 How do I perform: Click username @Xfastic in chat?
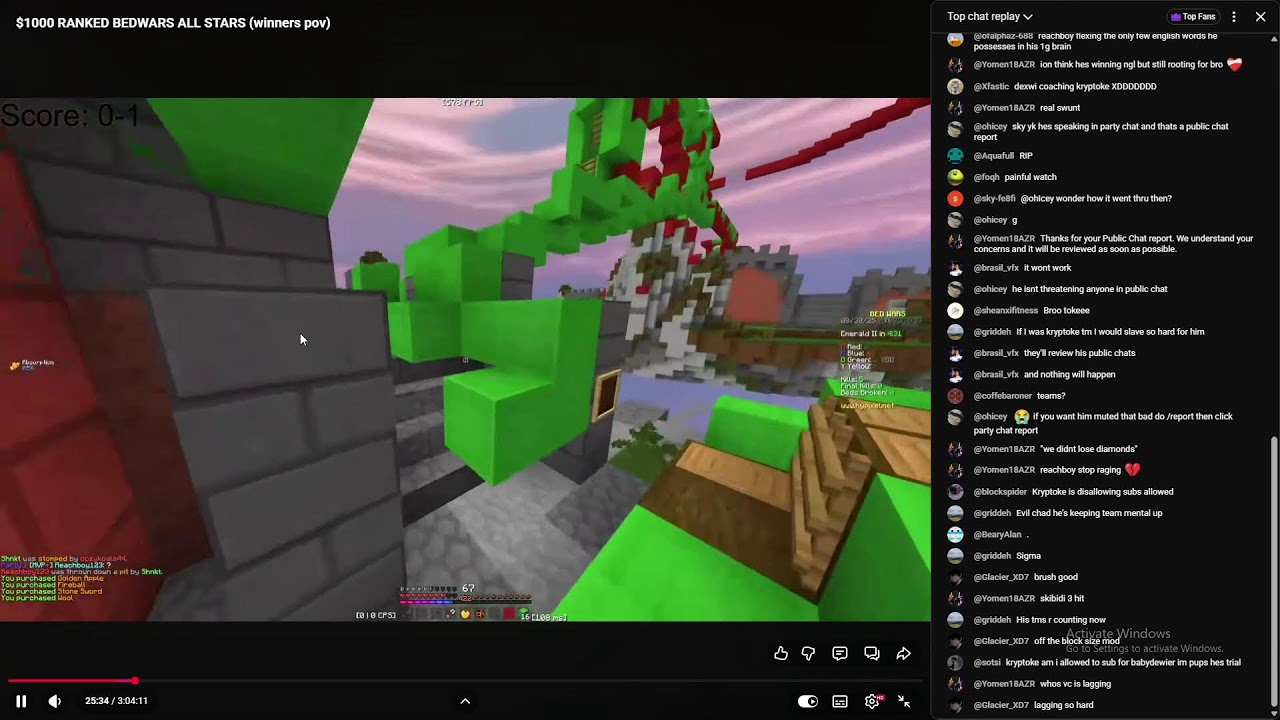click(991, 86)
